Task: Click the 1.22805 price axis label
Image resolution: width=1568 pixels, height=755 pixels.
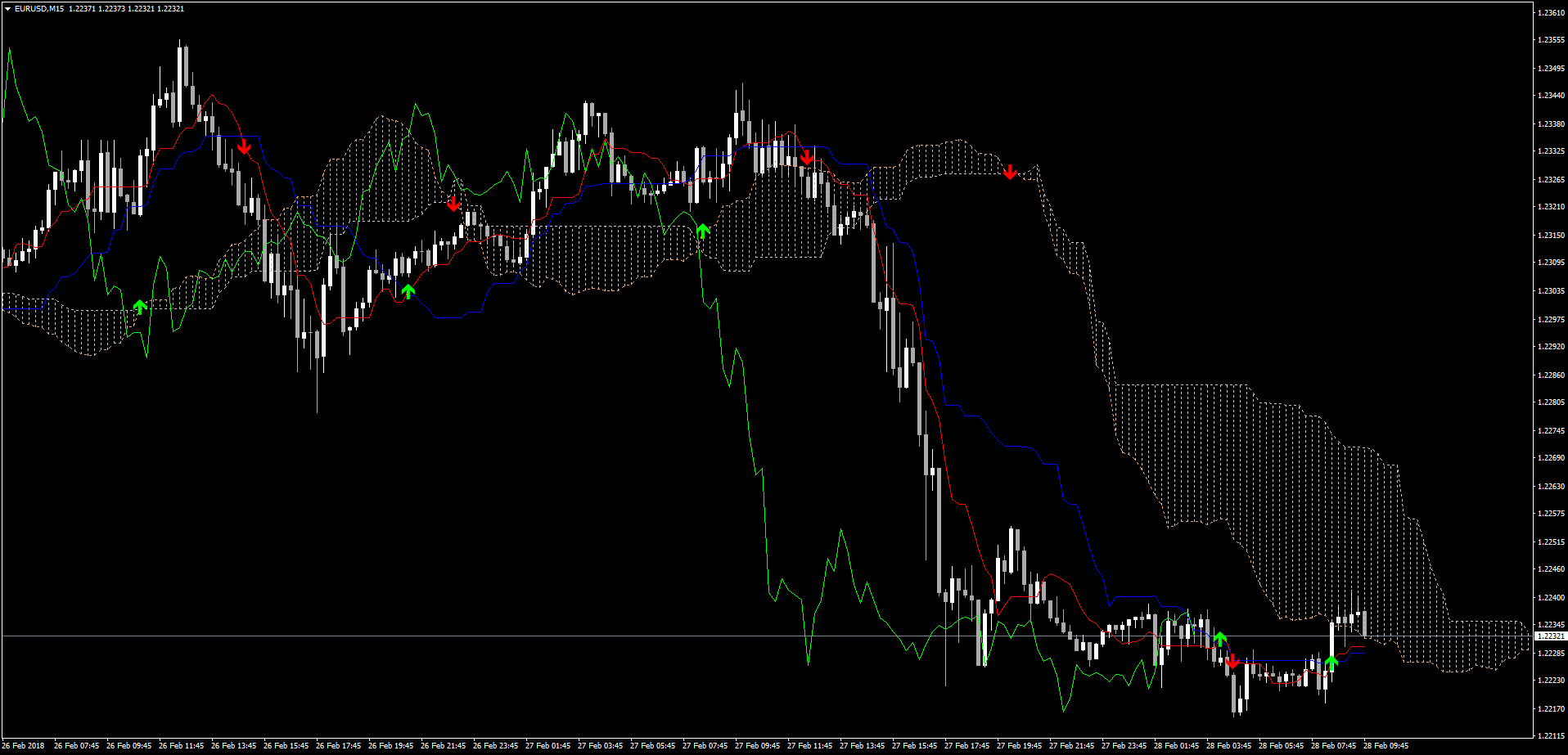Action: pos(1552,402)
